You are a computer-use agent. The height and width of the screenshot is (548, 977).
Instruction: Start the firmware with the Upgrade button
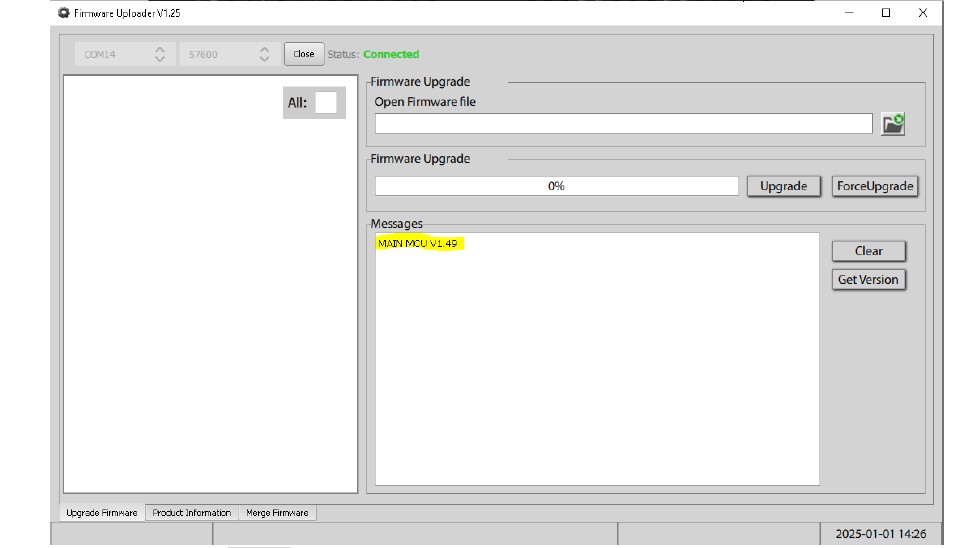click(783, 186)
